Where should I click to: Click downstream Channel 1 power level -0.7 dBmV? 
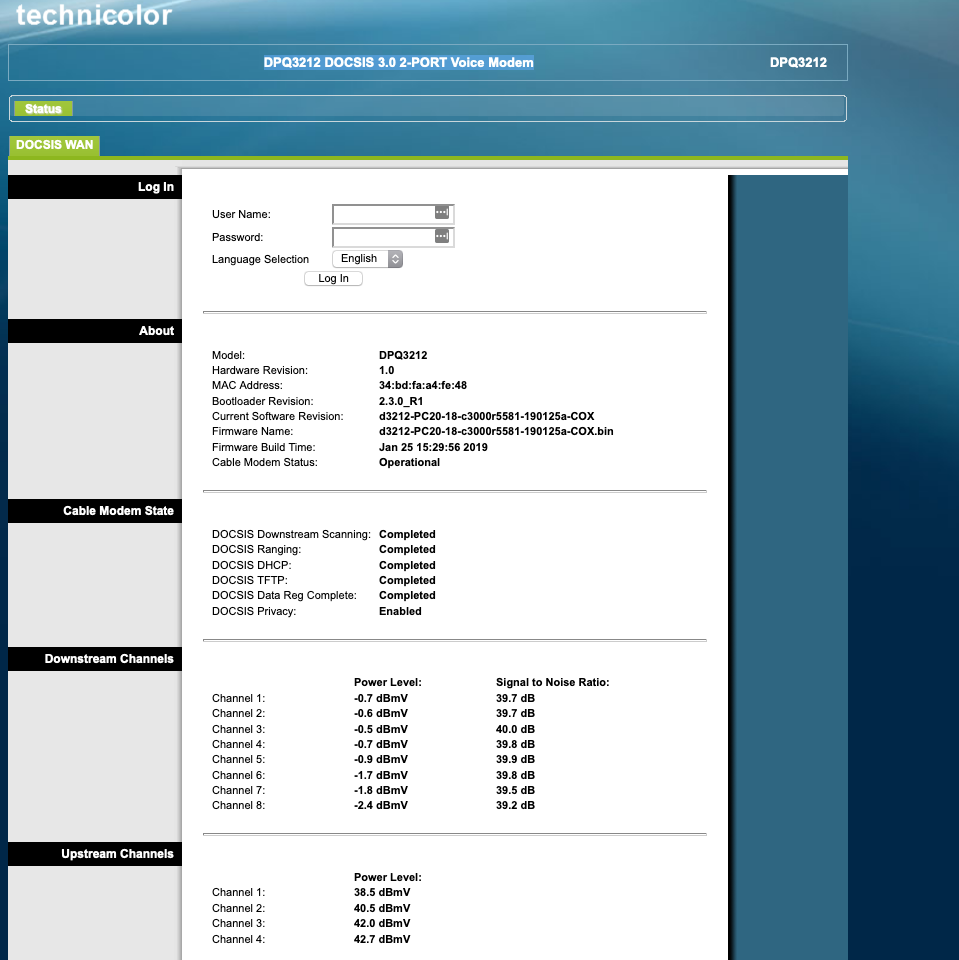(x=380, y=698)
